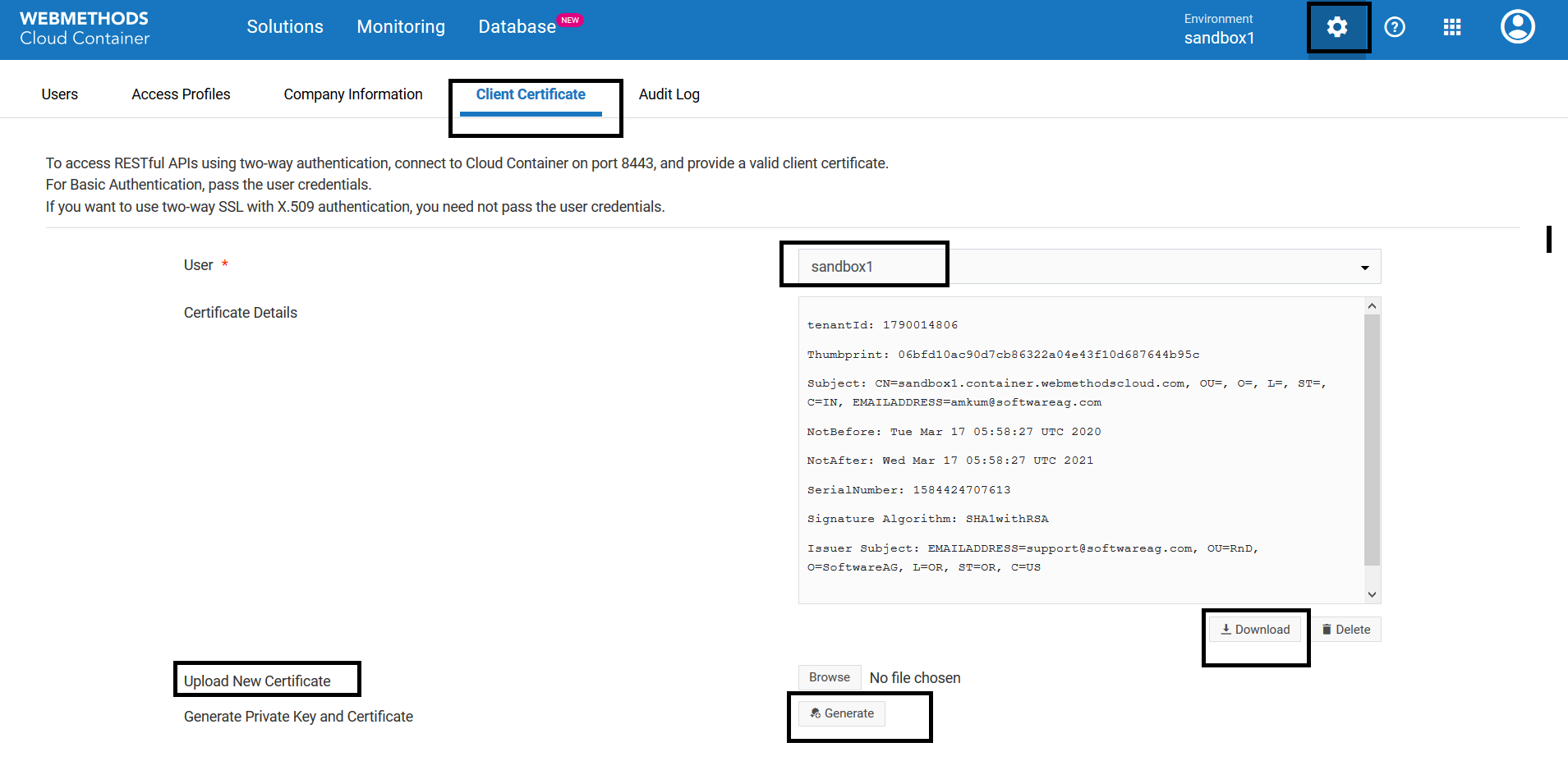The height and width of the screenshot is (761, 1568).
Task: Click the NotAfter date line
Action: point(950,461)
